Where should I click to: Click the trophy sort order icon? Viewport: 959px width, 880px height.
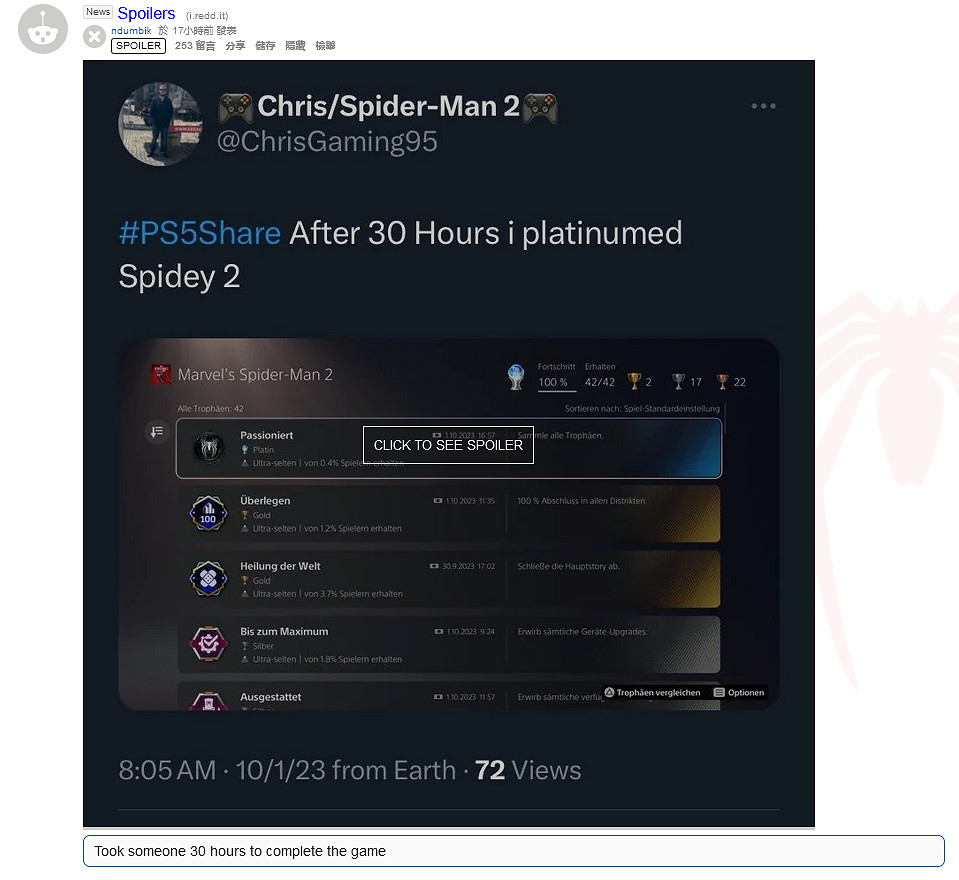(x=157, y=432)
